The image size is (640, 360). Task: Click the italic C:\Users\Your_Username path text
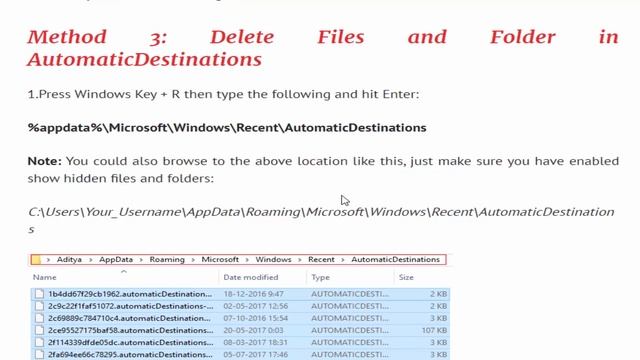click(321, 220)
